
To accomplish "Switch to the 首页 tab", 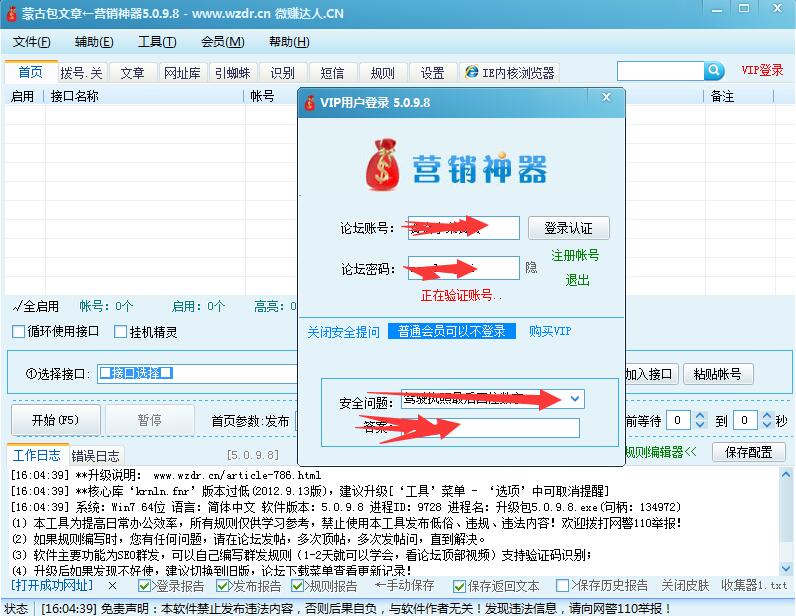I will [x=30, y=72].
